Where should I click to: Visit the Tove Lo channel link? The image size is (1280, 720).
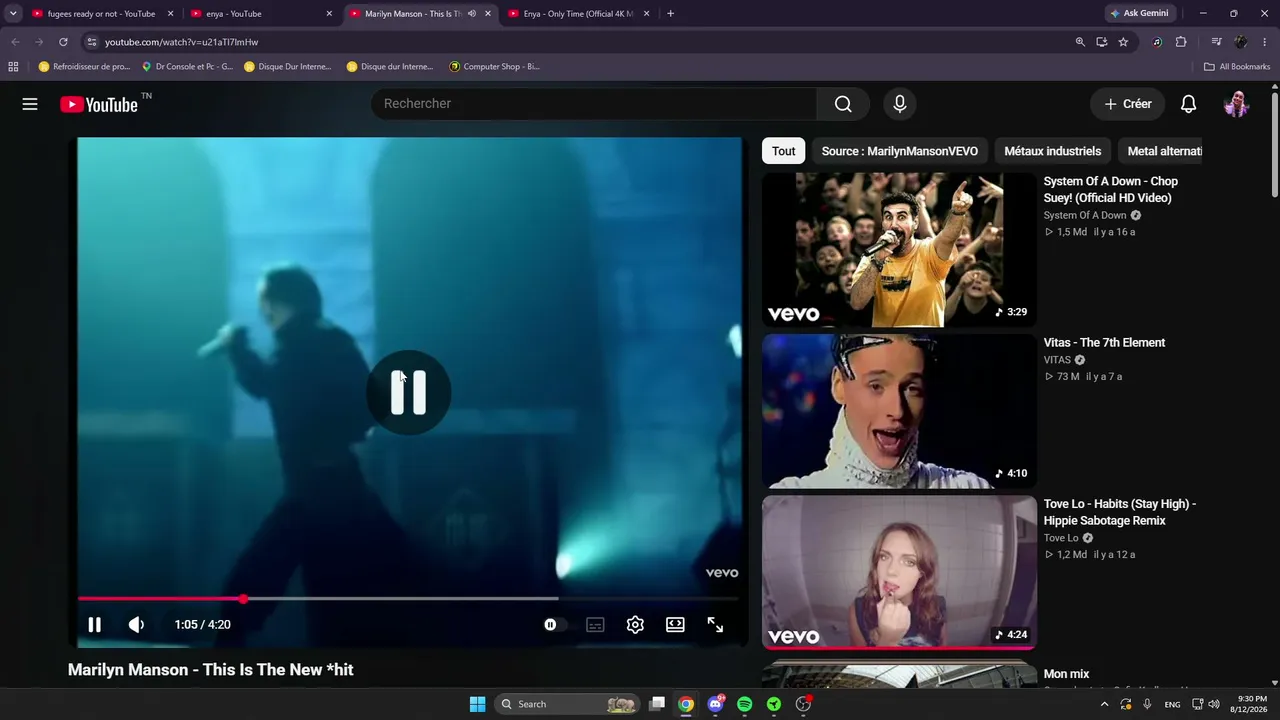1061,538
